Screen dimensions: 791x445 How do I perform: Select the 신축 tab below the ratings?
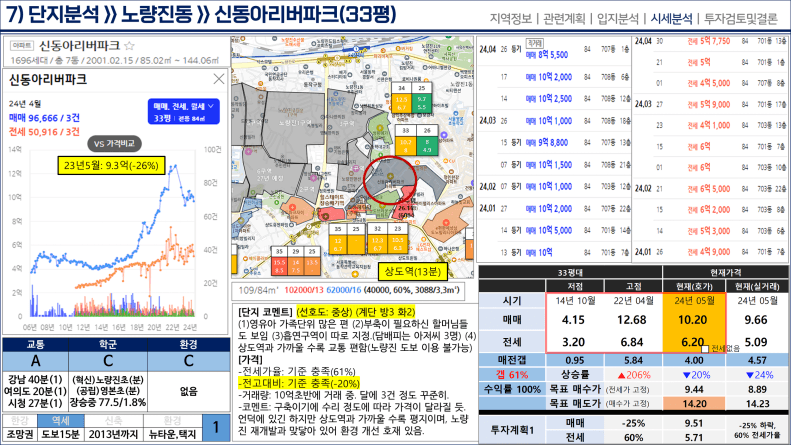pyautogui.click(x=114, y=421)
